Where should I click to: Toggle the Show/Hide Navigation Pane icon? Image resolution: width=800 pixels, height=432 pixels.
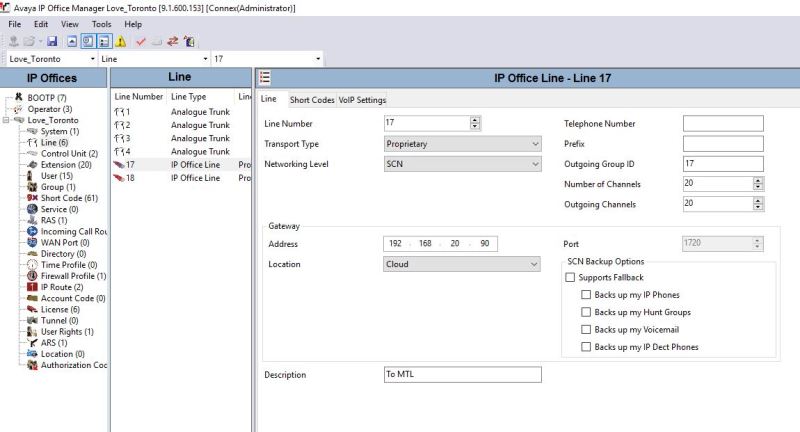[x=88, y=41]
